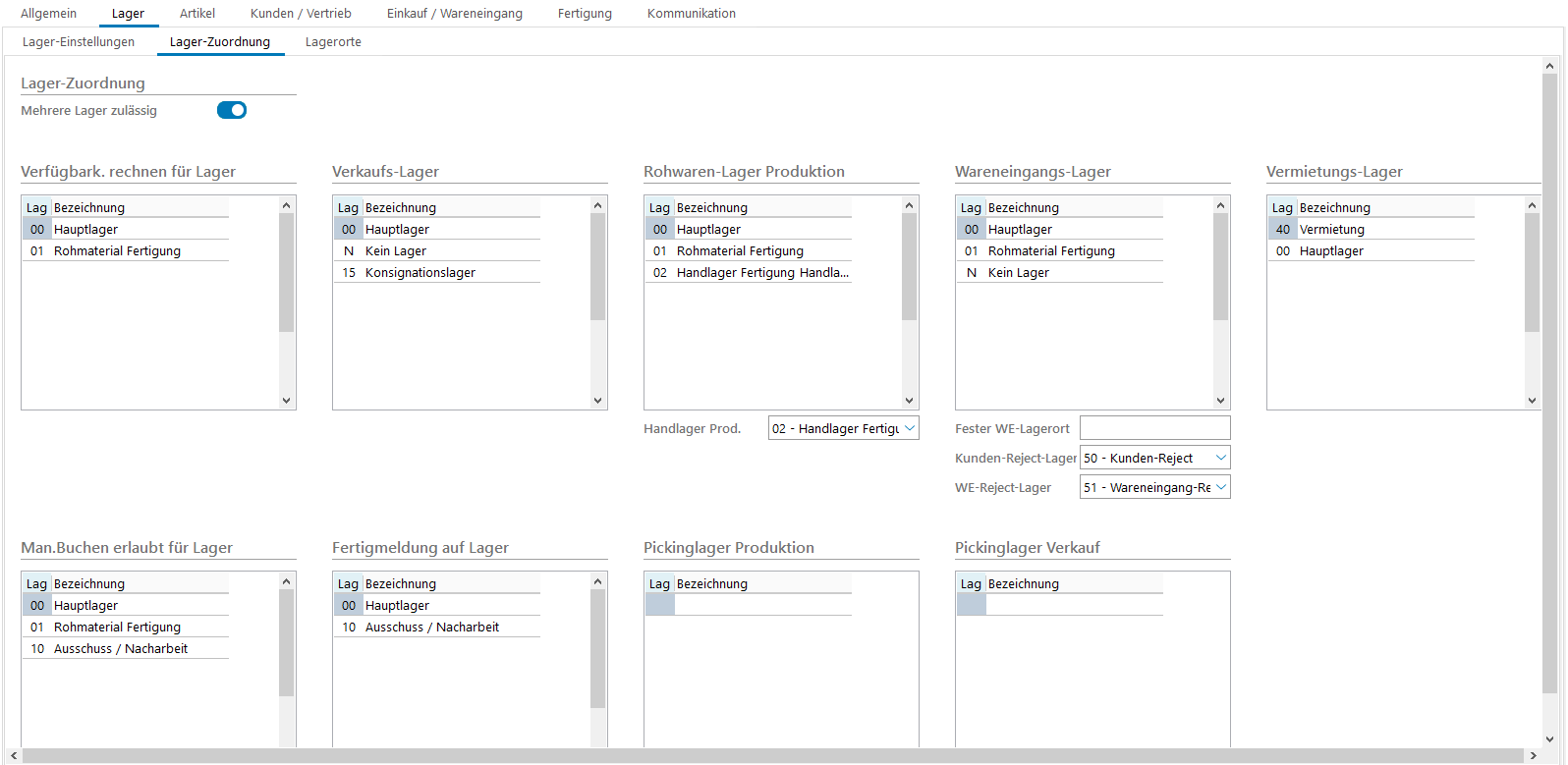This screenshot has height=765, width=1568.
Task: Toggle the Mehrere Lager zulässig switch
Action: (232, 110)
